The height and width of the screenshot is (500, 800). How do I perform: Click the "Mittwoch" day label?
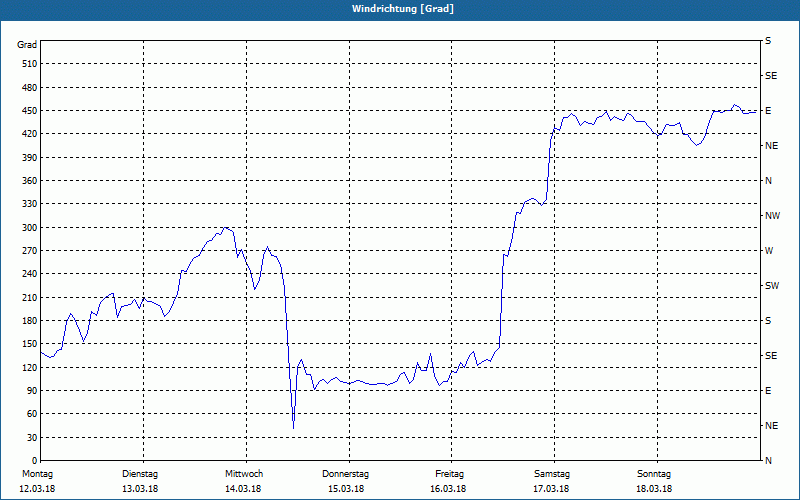coord(244,474)
